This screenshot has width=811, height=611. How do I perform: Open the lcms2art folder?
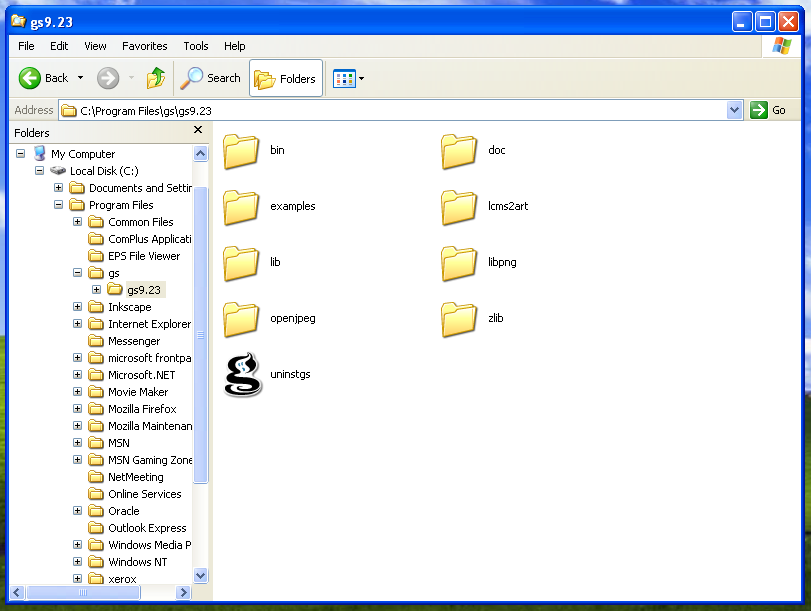click(485, 206)
